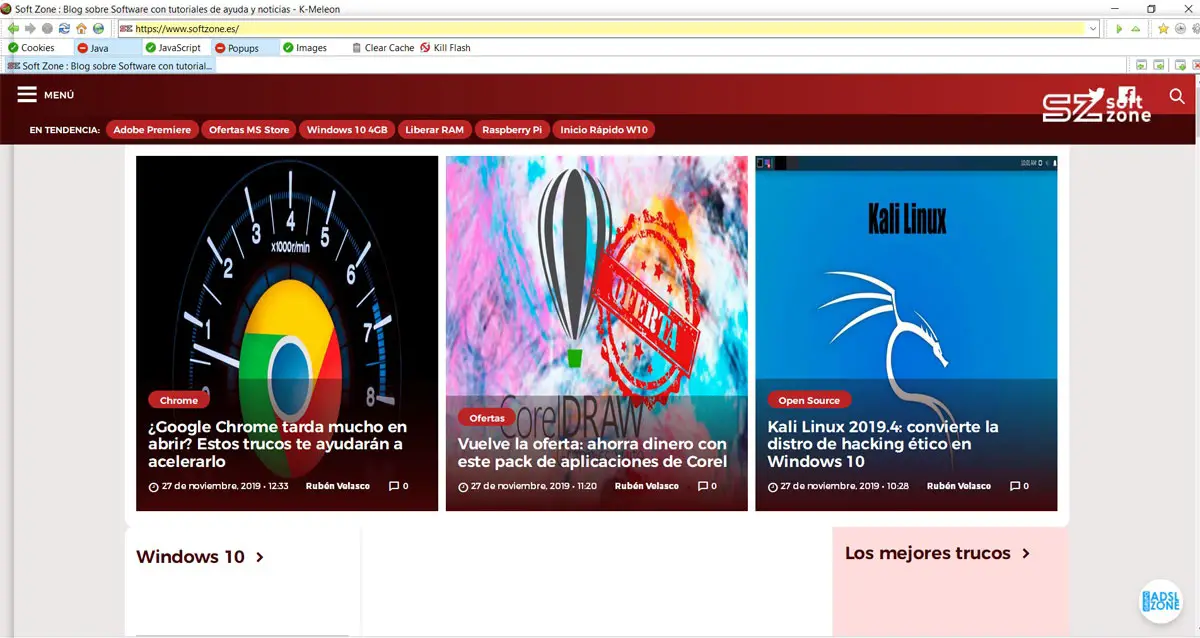1200x638 pixels.
Task: Open the Kali Linux 2019.4 article title
Action: 883,444
